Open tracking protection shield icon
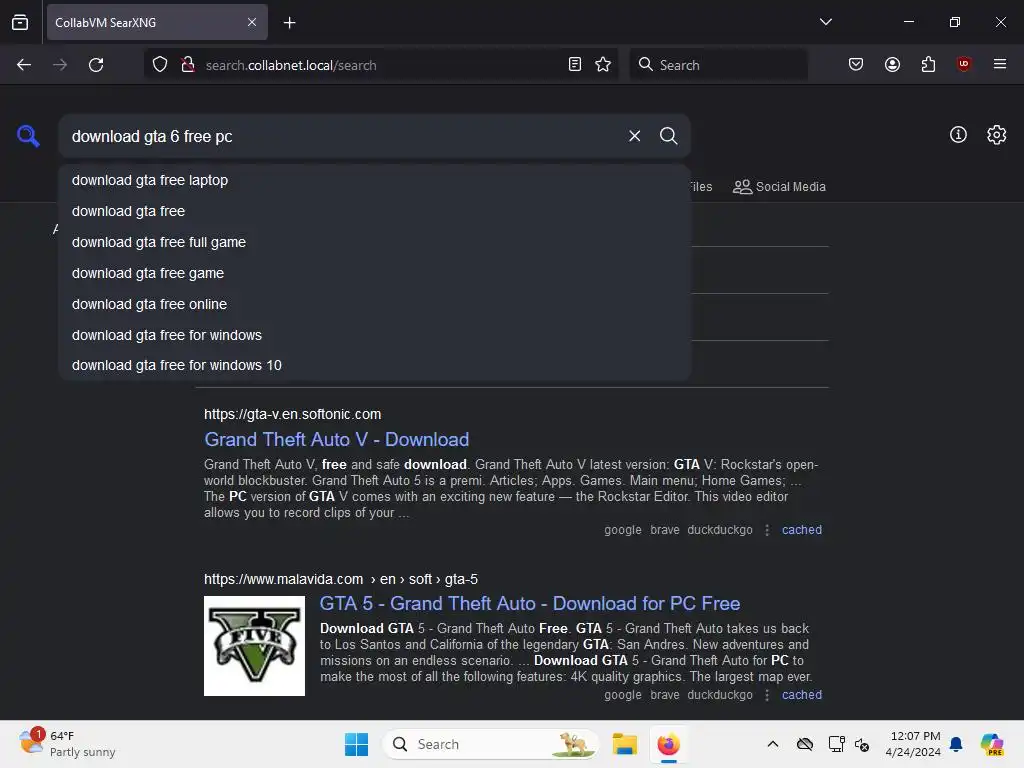 (160, 65)
